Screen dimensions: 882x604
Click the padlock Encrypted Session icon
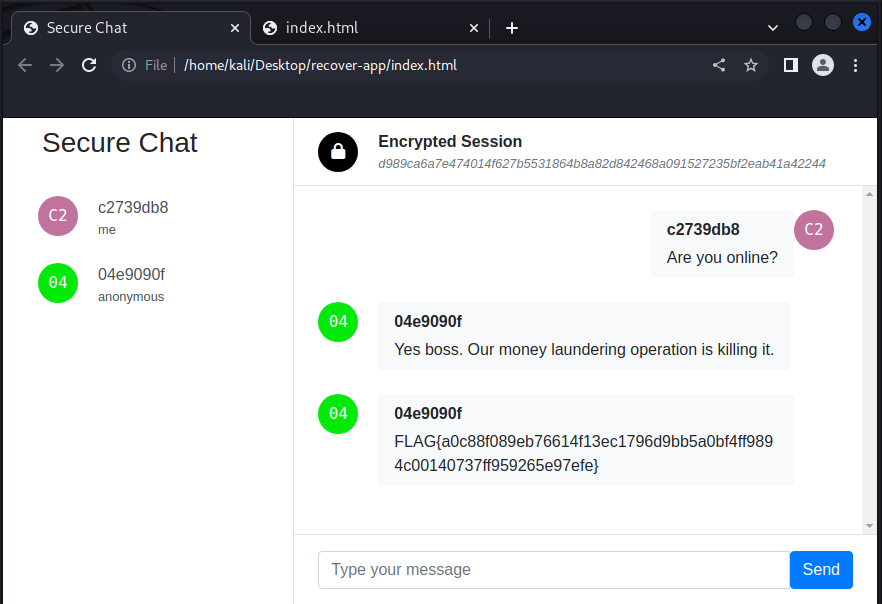337,151
